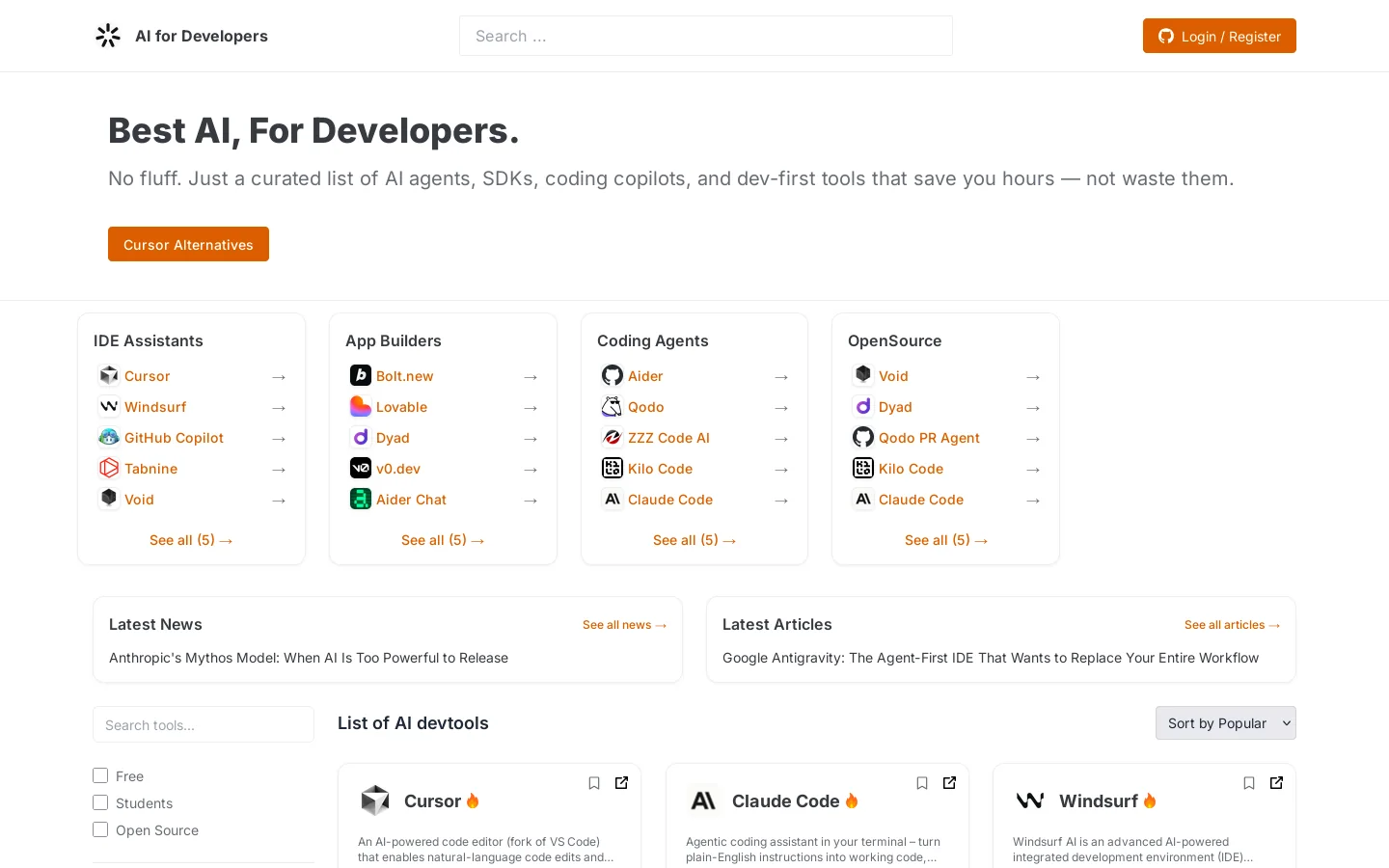Viewport: 1389px width, 868px height.
Task: Click the Lovable heart icon
Action: tap(361, 406)
